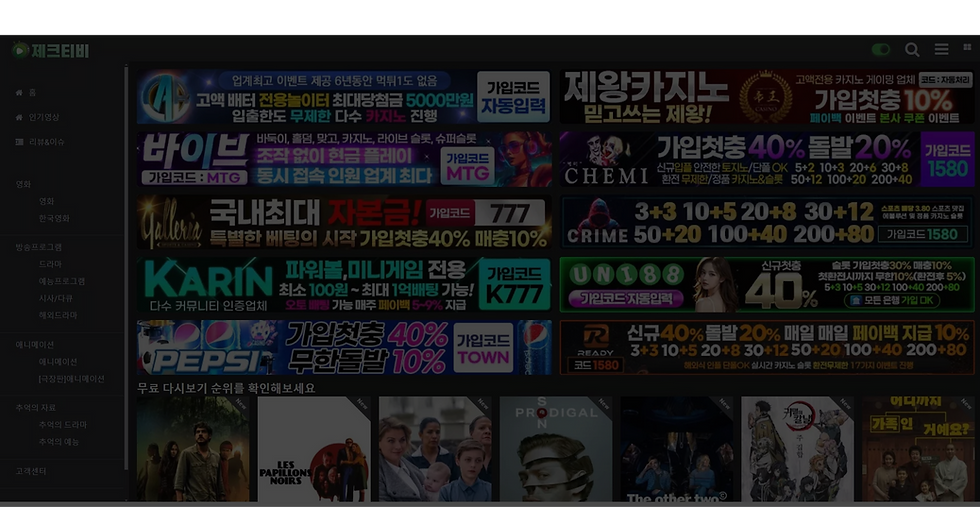Open the hamburger menu icon

coord(941,49)
